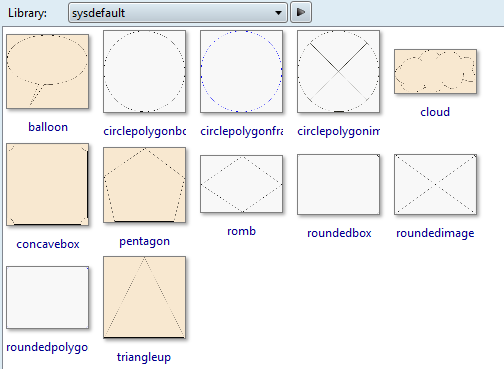504x369 pixels.
Task: Choose the roundedbox shape thumbnail
Action: (x=338, y=184)
